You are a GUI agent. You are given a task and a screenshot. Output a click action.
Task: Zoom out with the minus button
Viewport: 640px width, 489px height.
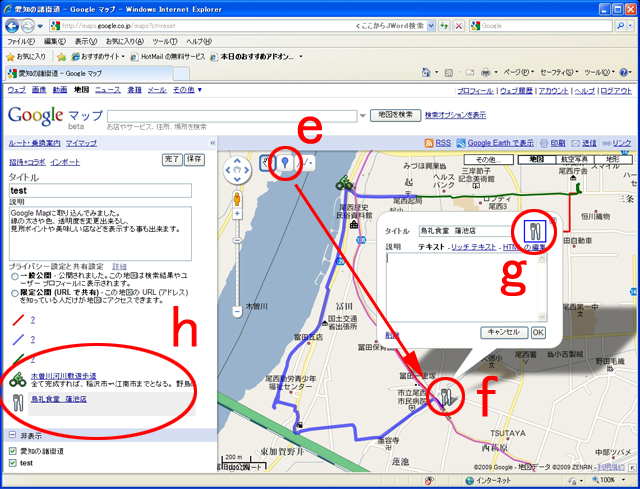pos(237,311)
